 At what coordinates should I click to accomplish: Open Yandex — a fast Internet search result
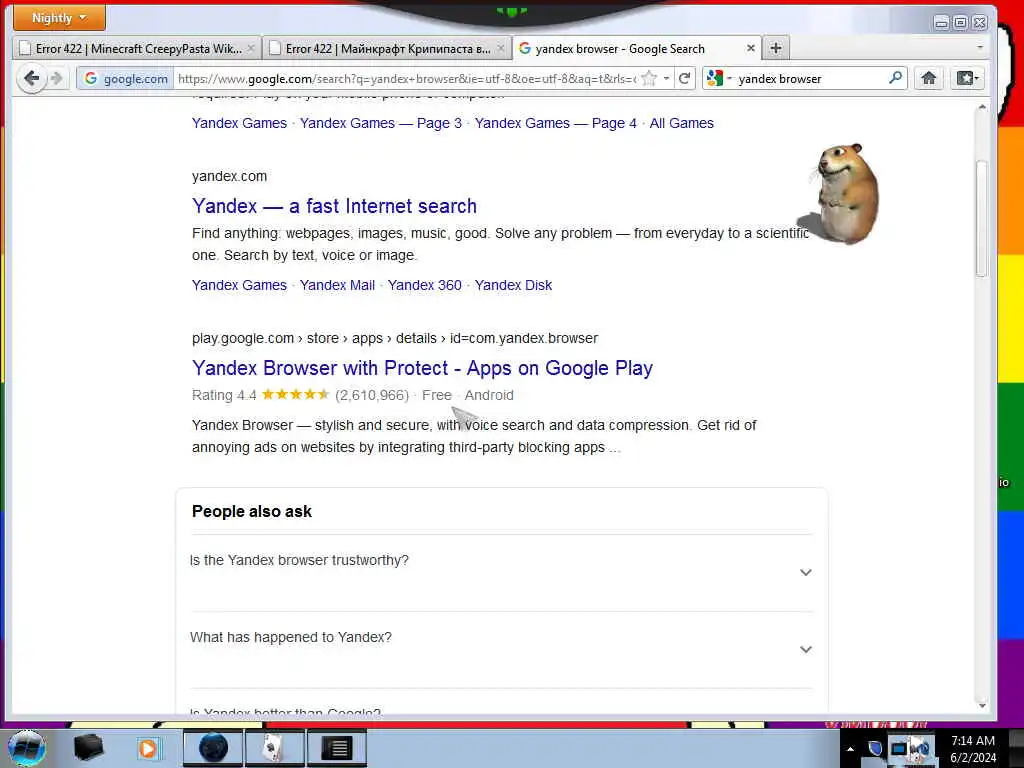[x=334, y=206]
